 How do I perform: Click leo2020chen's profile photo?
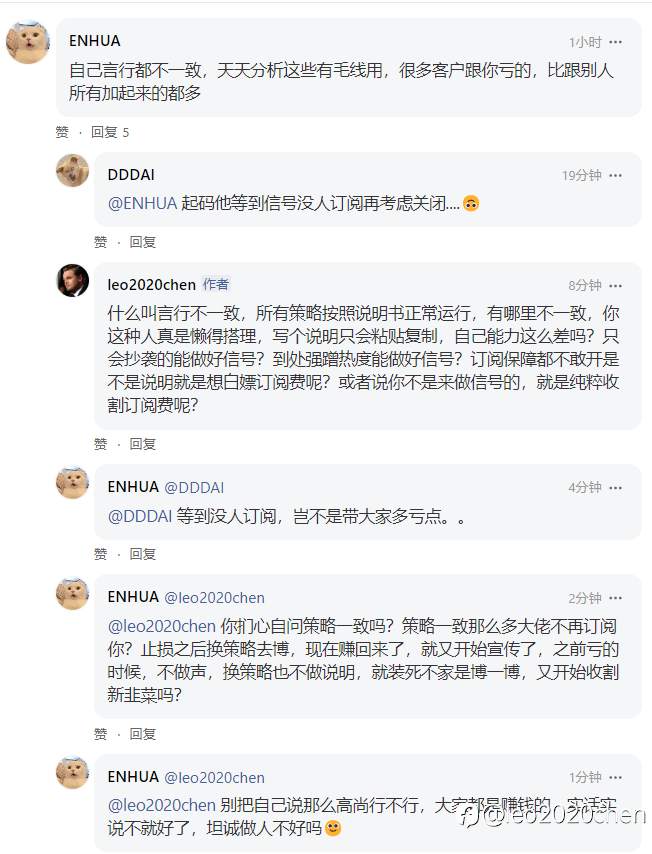click(73, 281)
